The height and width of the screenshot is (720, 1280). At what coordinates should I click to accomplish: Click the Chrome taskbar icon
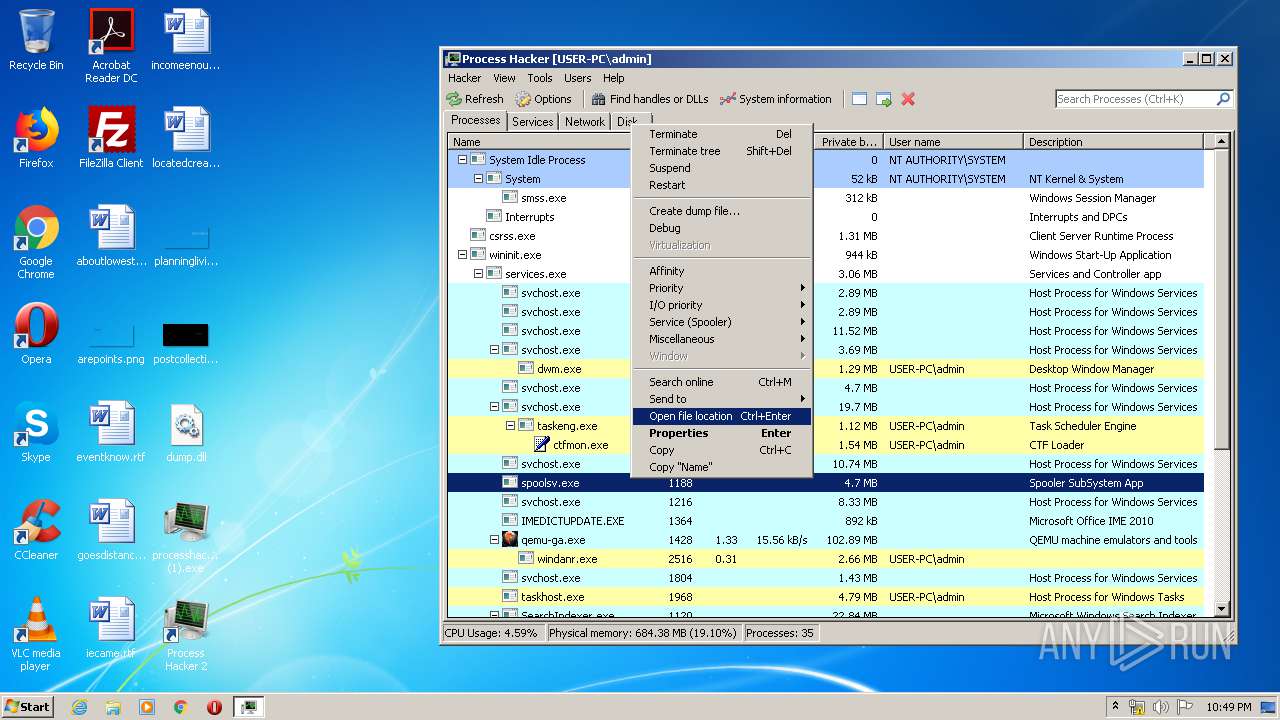181,706
